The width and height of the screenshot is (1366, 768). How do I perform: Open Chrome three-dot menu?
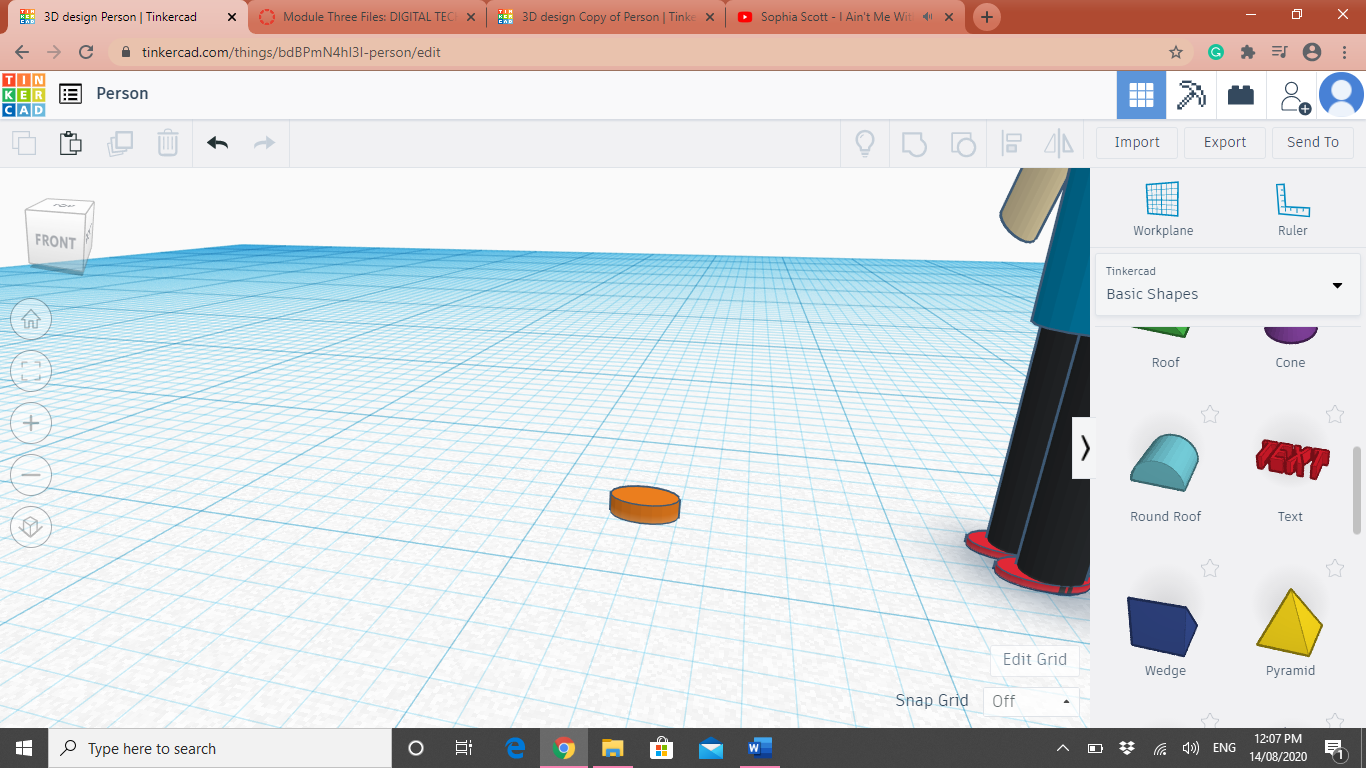(x=1344, y=52)
